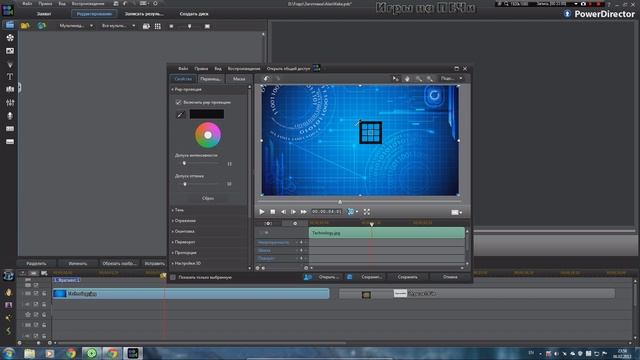Click Допуск интенсивности slider handle

[184, 163]
